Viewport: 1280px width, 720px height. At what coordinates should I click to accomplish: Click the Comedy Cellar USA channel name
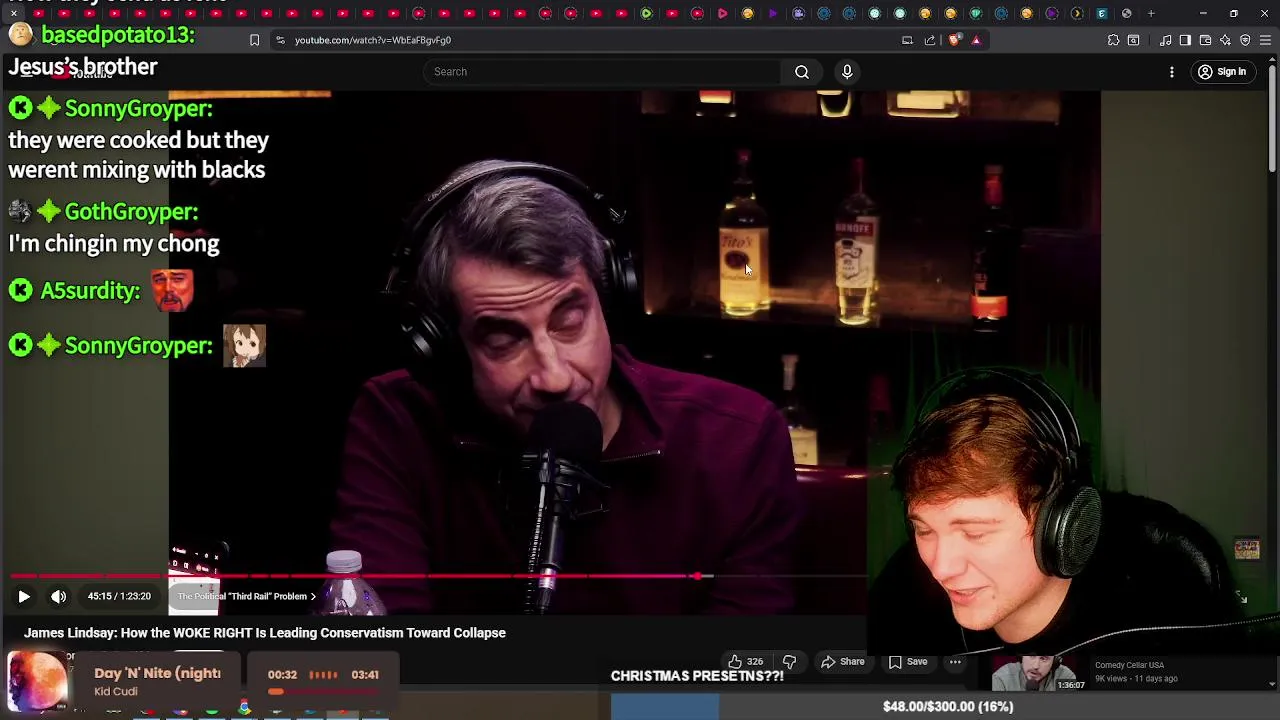[x=1129, y=665]
